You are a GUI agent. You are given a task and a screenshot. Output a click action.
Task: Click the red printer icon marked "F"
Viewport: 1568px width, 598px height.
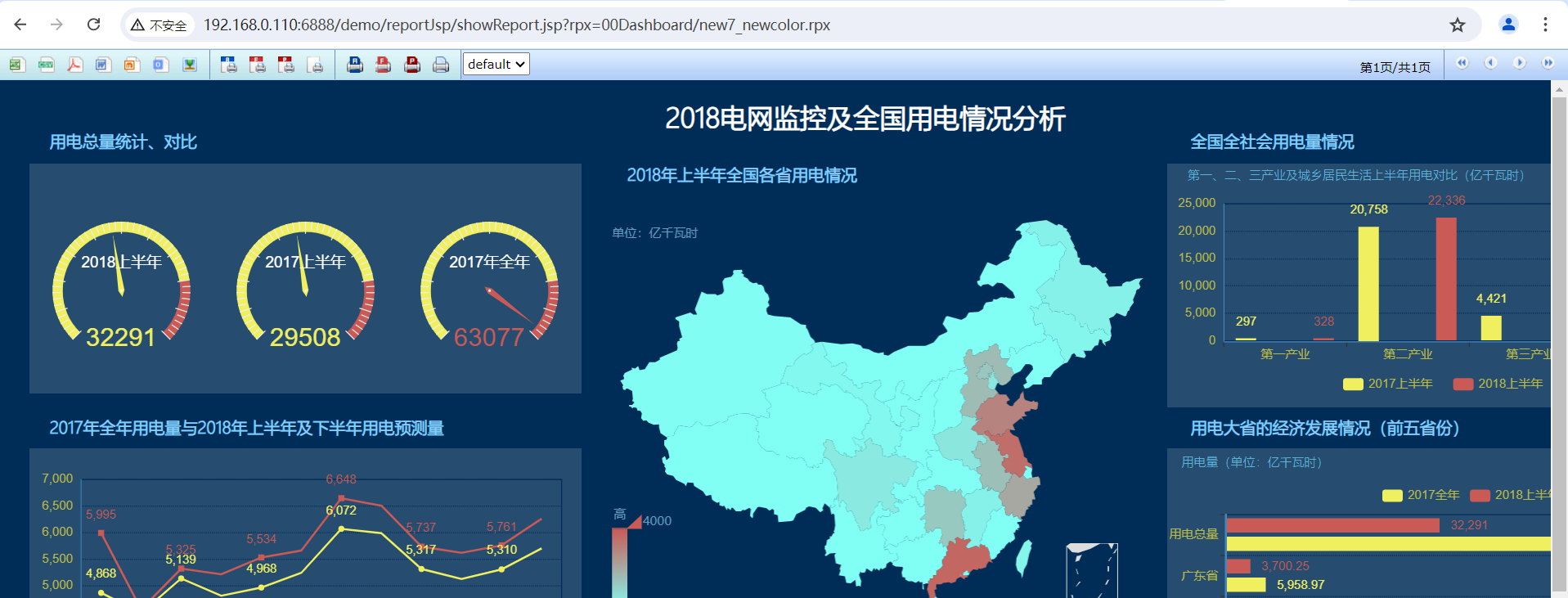[x=384, y=65]
